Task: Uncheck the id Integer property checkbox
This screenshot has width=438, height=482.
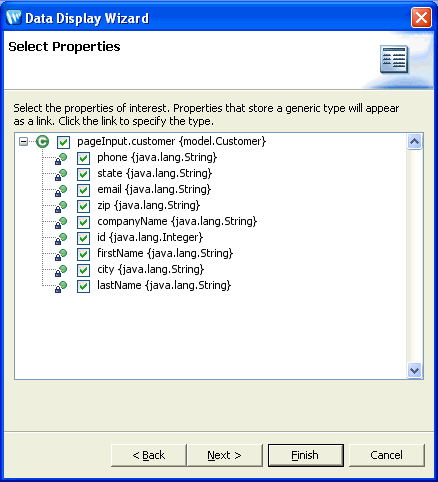Action: coord(83,238)
